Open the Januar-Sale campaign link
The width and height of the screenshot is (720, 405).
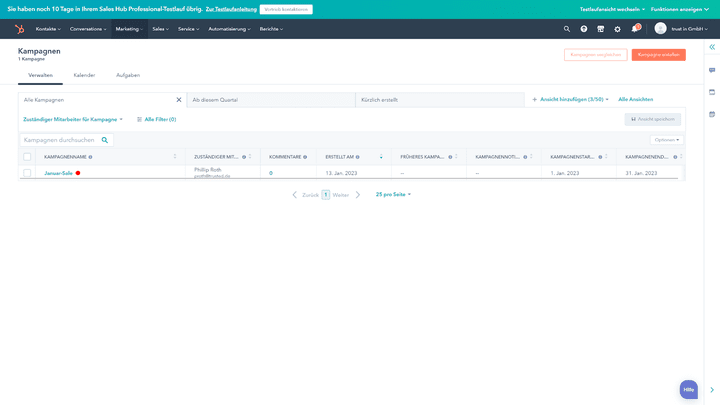(x=58, y=173)
